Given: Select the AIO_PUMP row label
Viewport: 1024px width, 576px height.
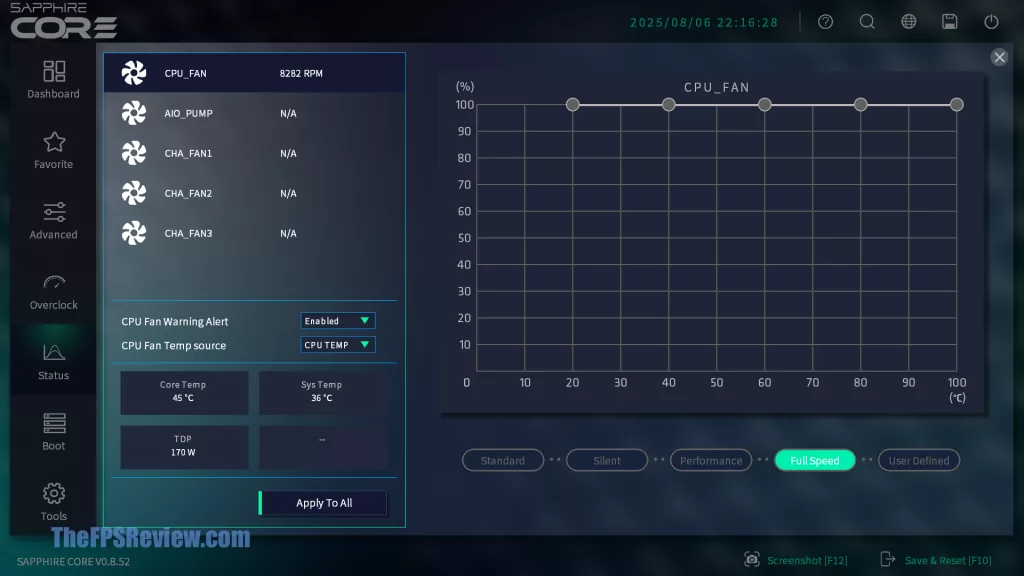Looking at the screenshot, I should tap(188, 113).
